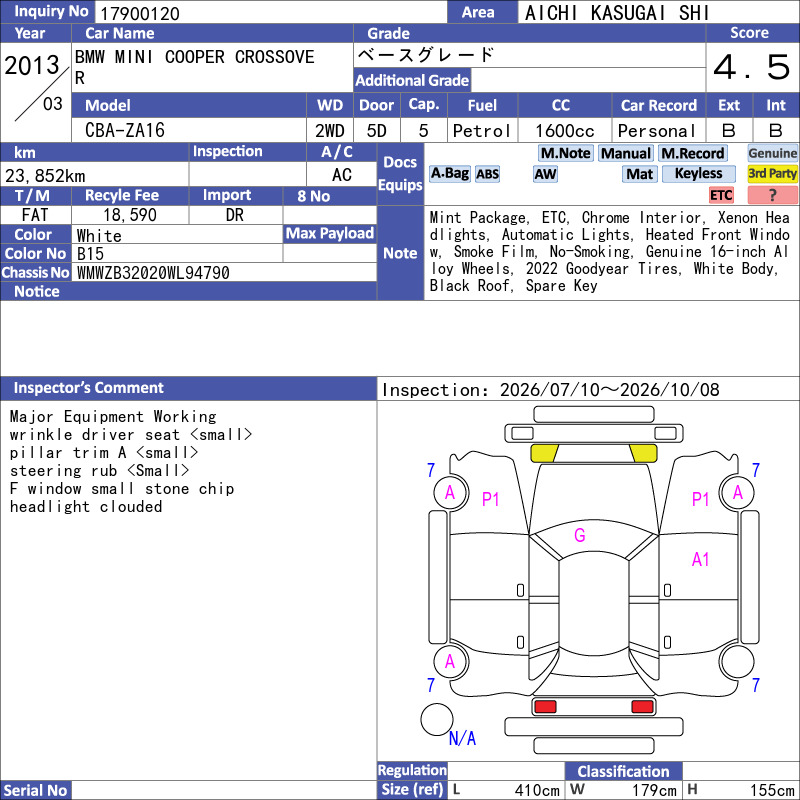Click the comment 'steering rub <Small>'
Screen dimensions: 800x800
click(x=99, y=470)
